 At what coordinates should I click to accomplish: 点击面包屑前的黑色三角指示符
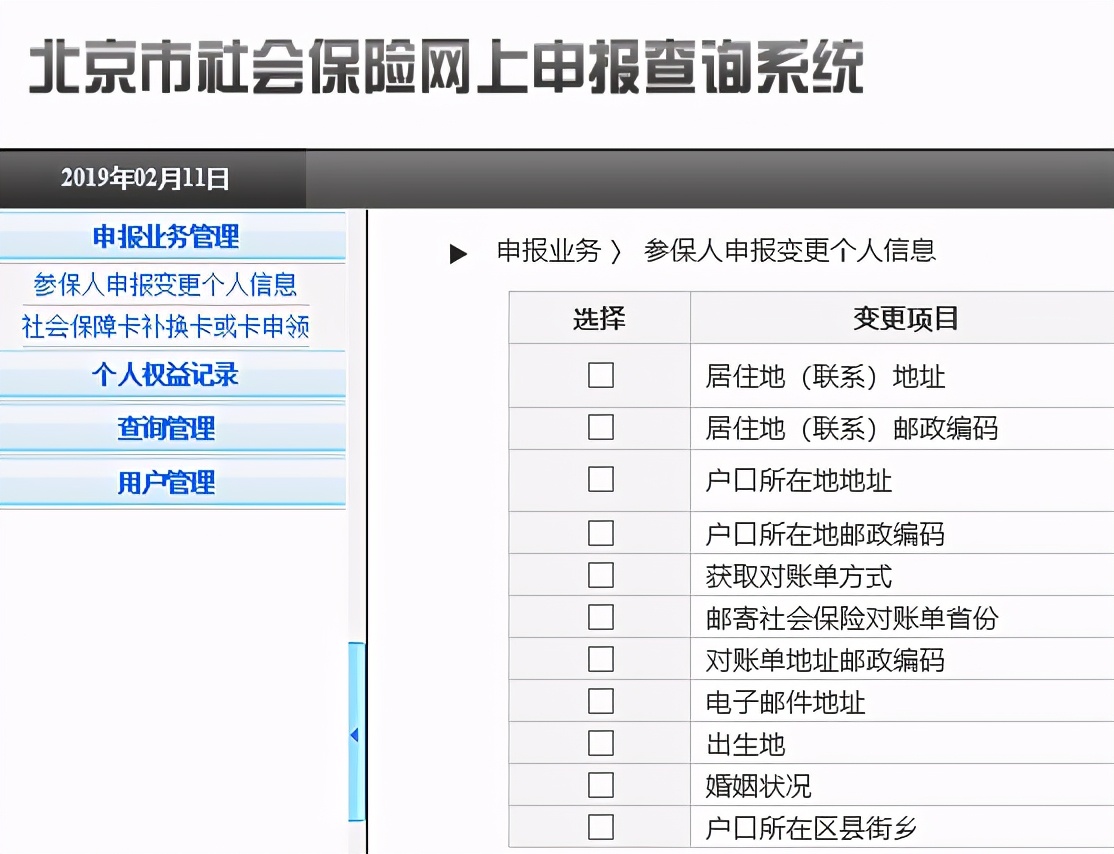(x=458, y=252)
